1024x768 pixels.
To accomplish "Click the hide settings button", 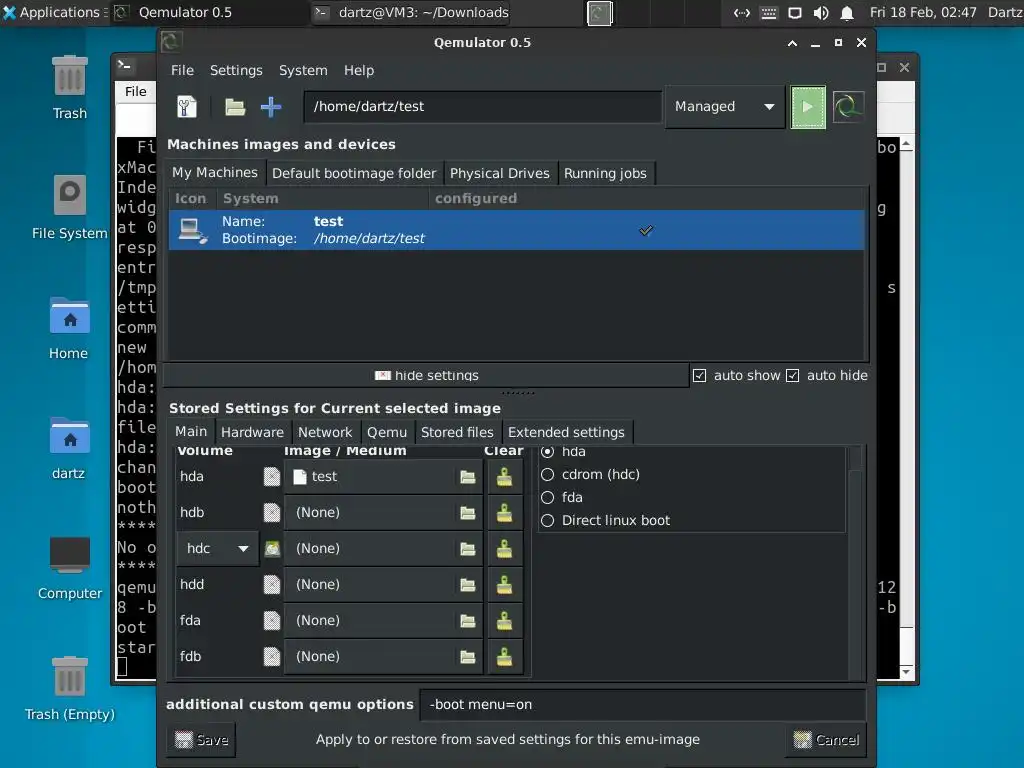I will click(426, 376).
